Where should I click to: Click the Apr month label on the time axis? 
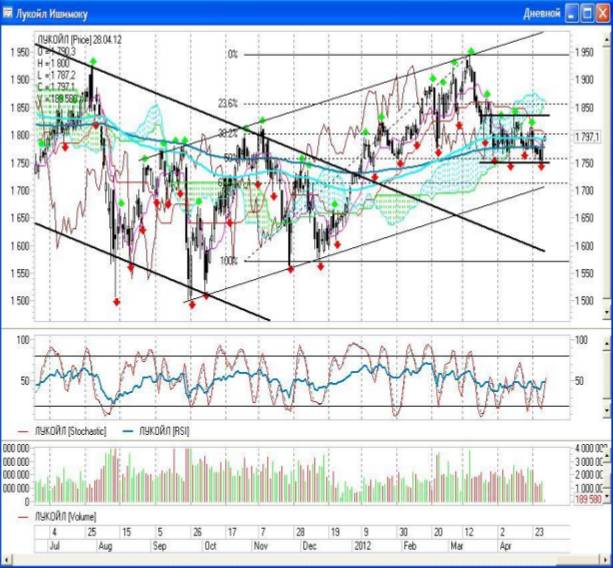coord(505,546)
